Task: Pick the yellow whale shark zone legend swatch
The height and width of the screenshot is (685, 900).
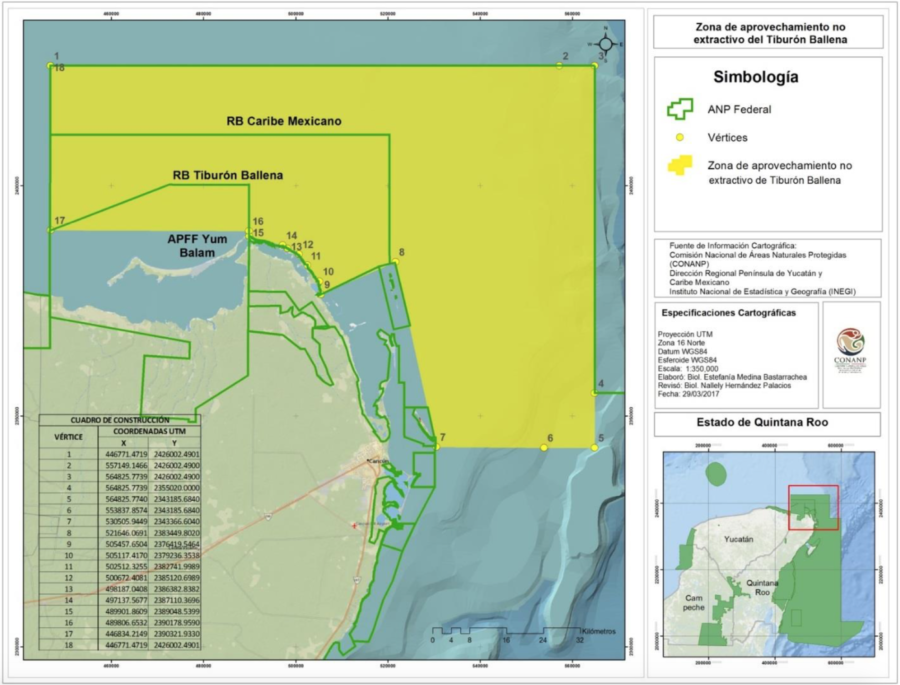Action: tap(680, 166)
